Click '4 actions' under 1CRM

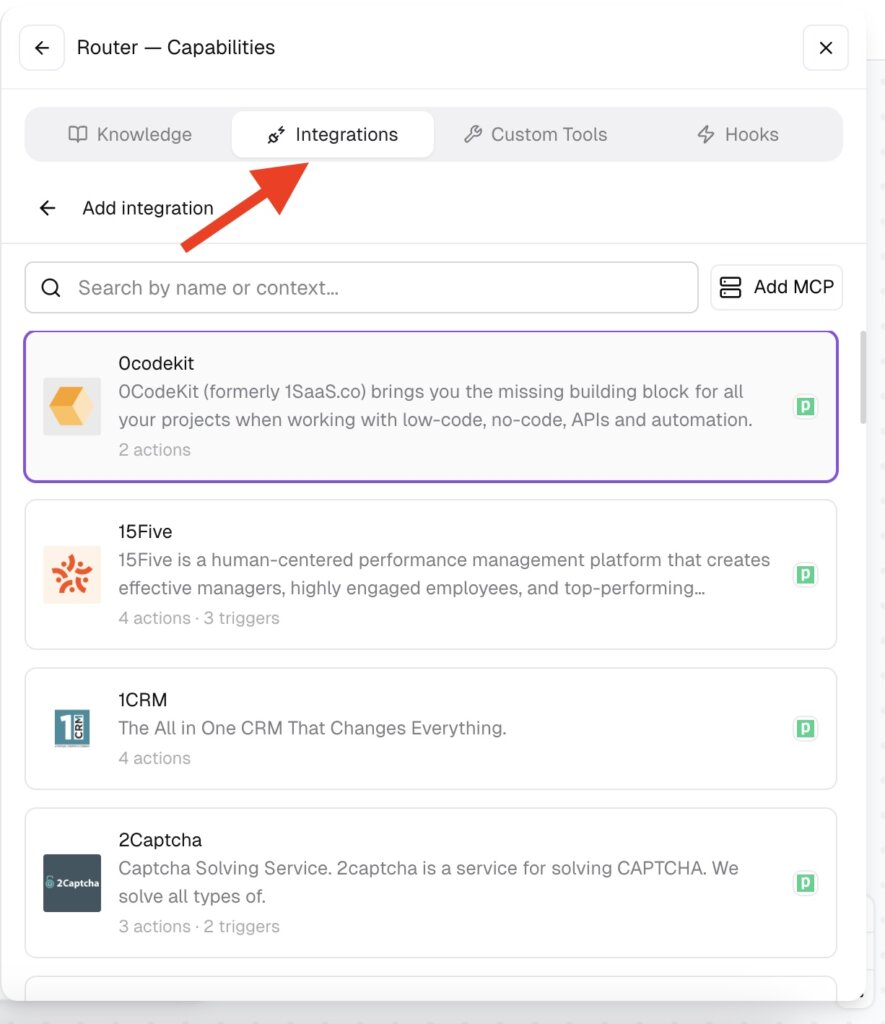[155, 758]
